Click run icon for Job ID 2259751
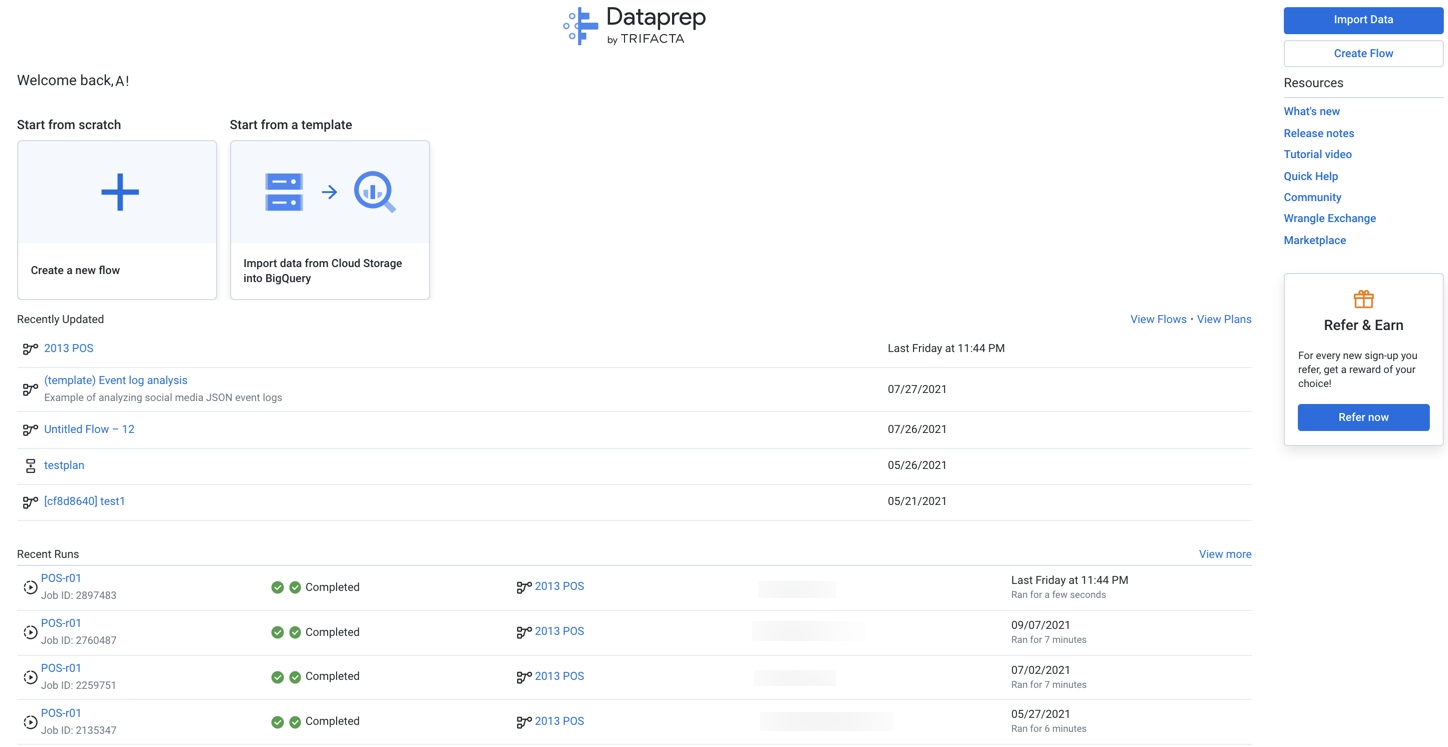1448x747 pixels. click(30, 678)
